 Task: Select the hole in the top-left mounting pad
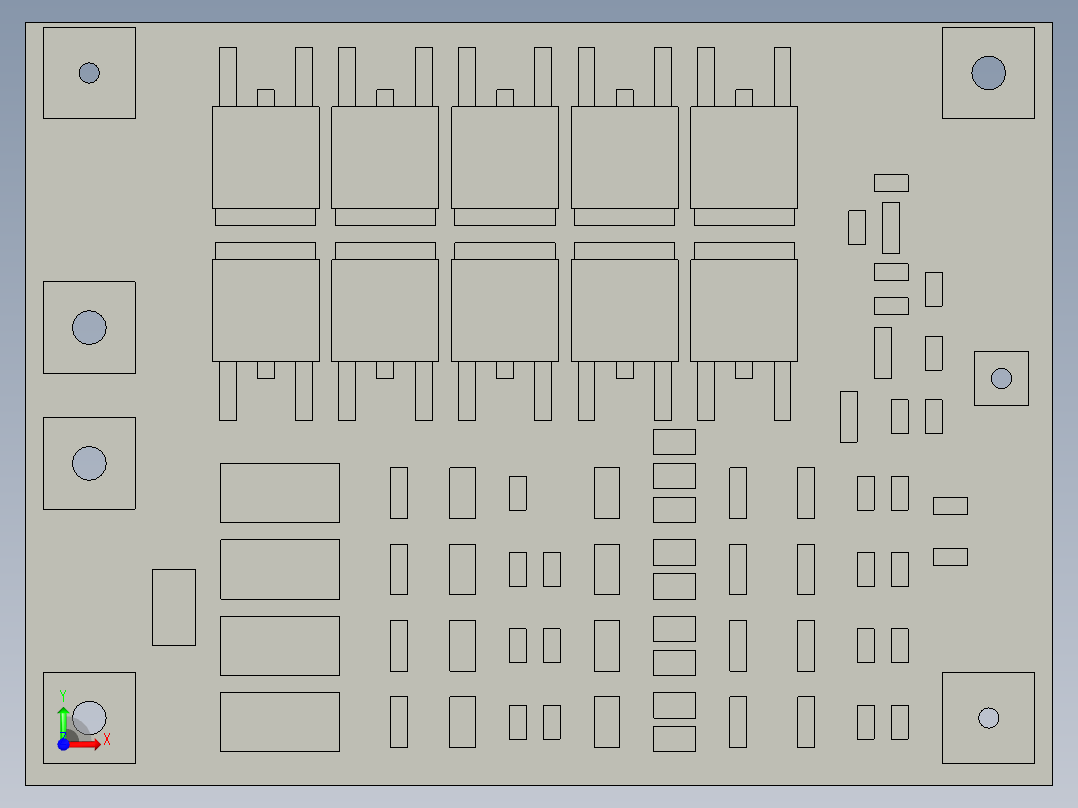pyautogui.click(x=89, y=73)
